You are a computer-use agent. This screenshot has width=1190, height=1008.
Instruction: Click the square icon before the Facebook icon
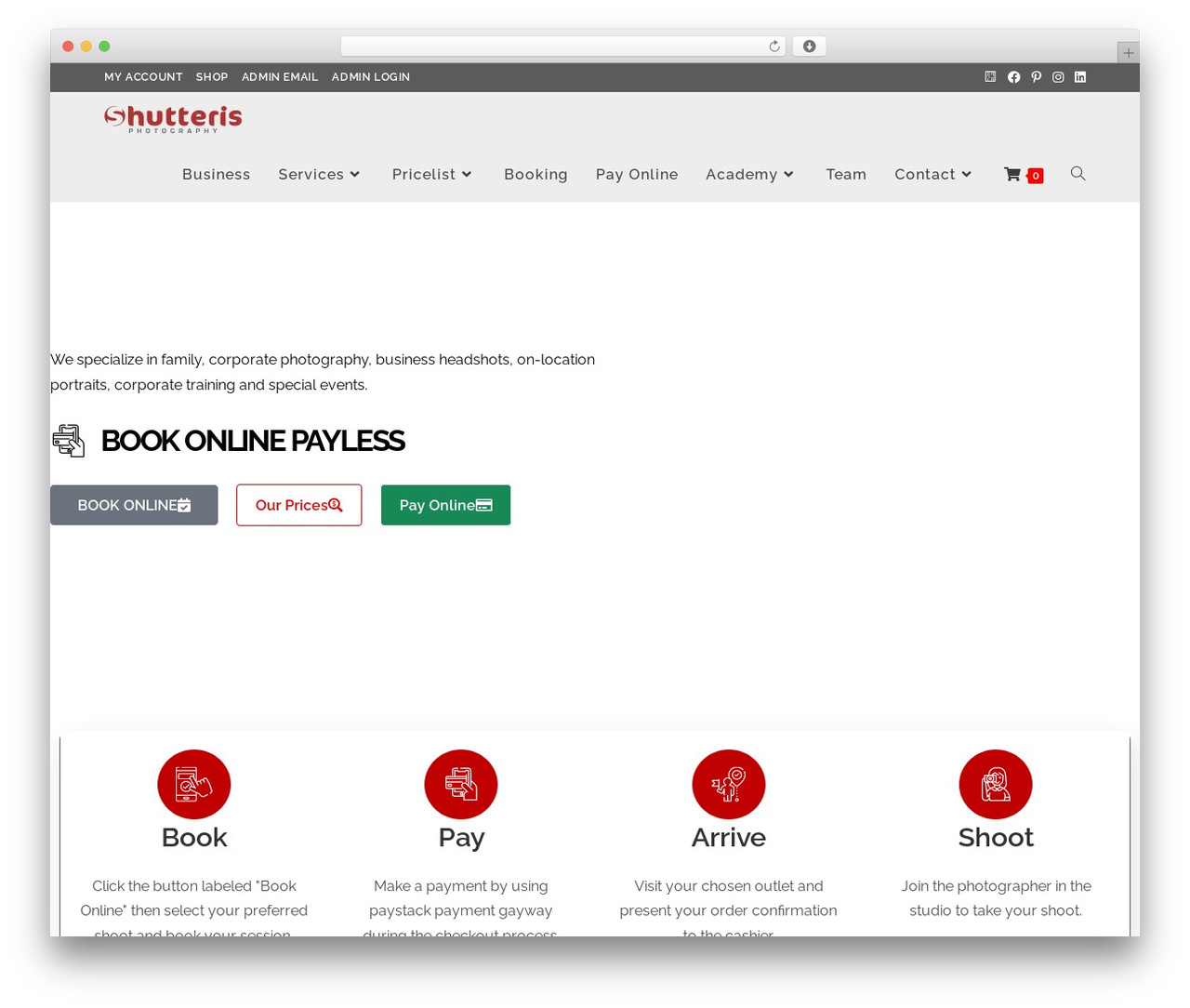point(990,77)
